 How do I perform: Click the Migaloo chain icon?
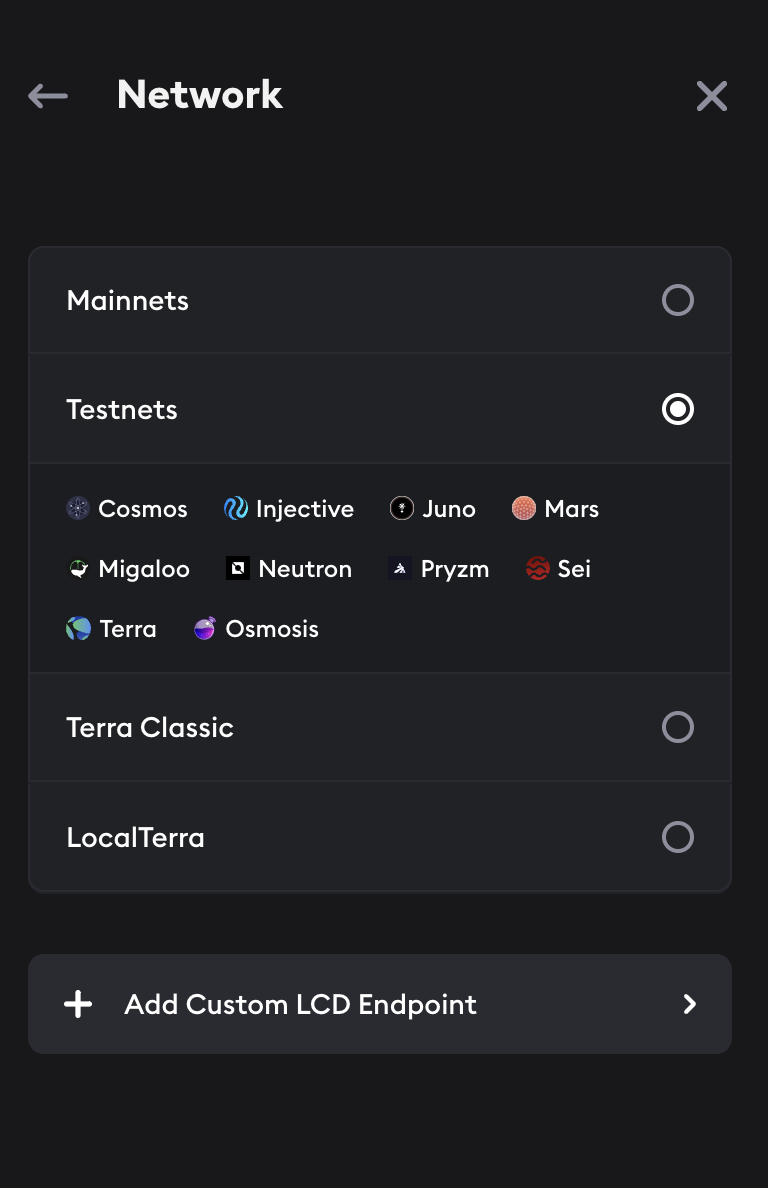click(x=78, y=569)
